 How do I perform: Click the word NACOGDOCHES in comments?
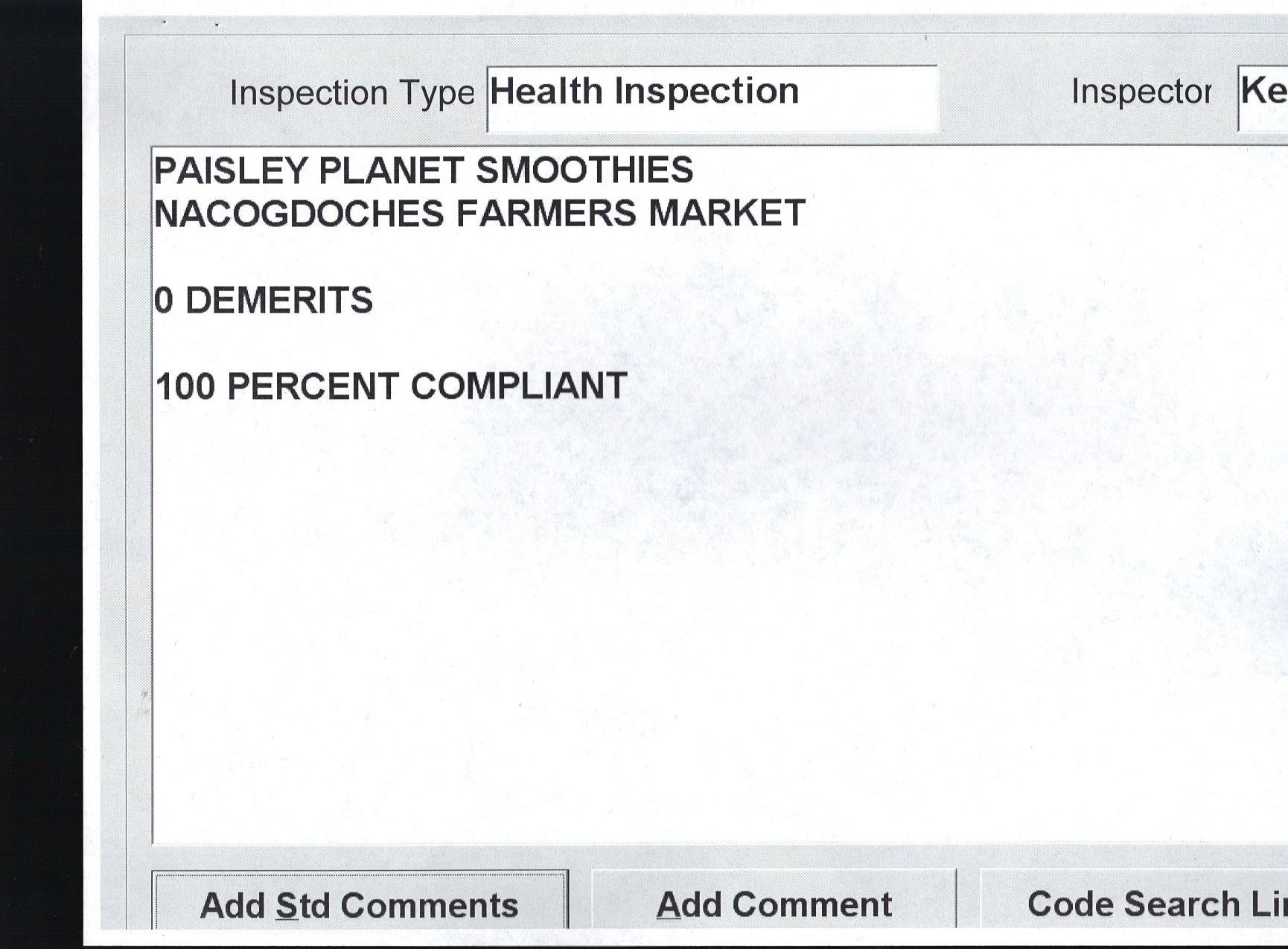click(299, 214)
